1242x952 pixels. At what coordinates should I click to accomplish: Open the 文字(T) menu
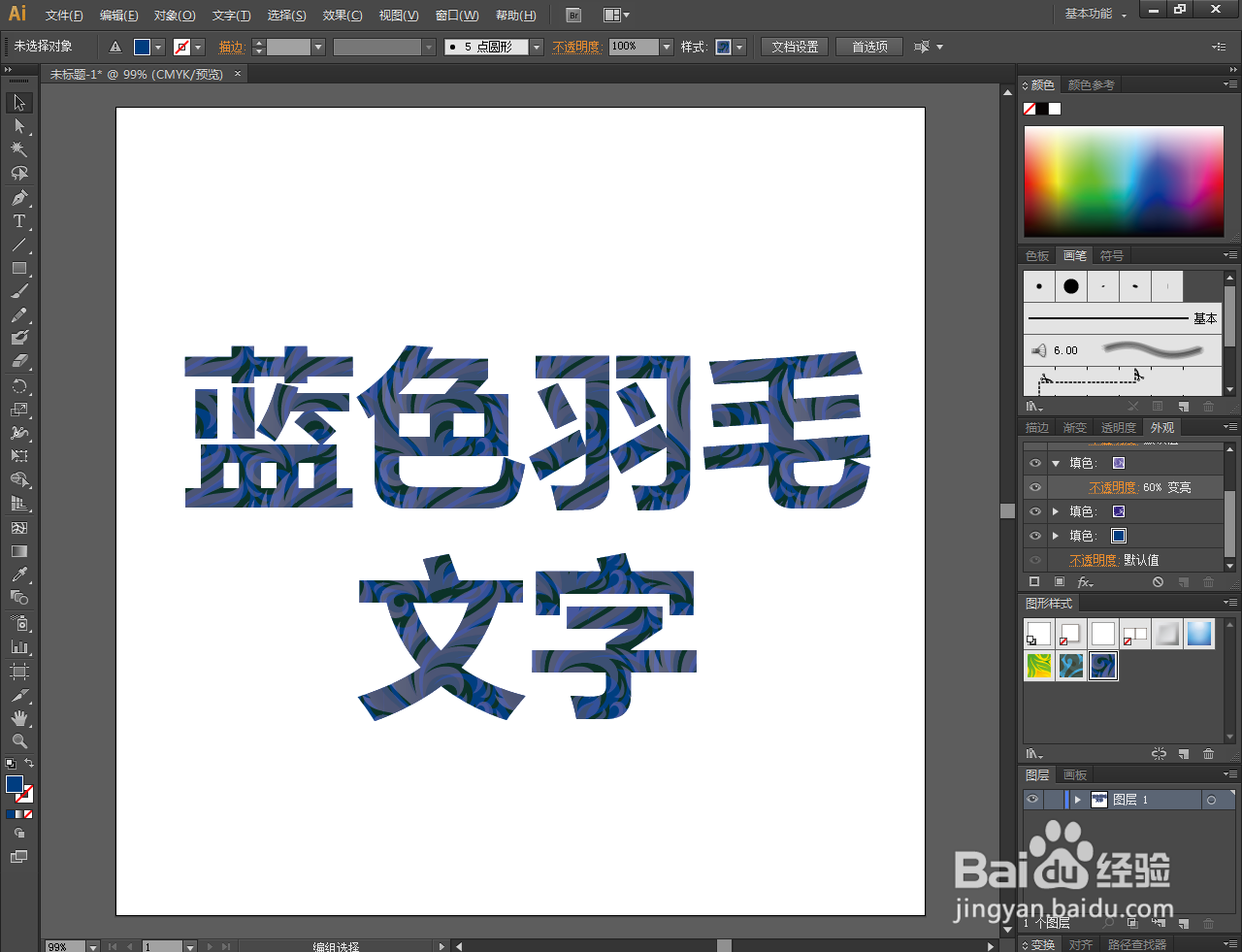[x=231, y=16]
